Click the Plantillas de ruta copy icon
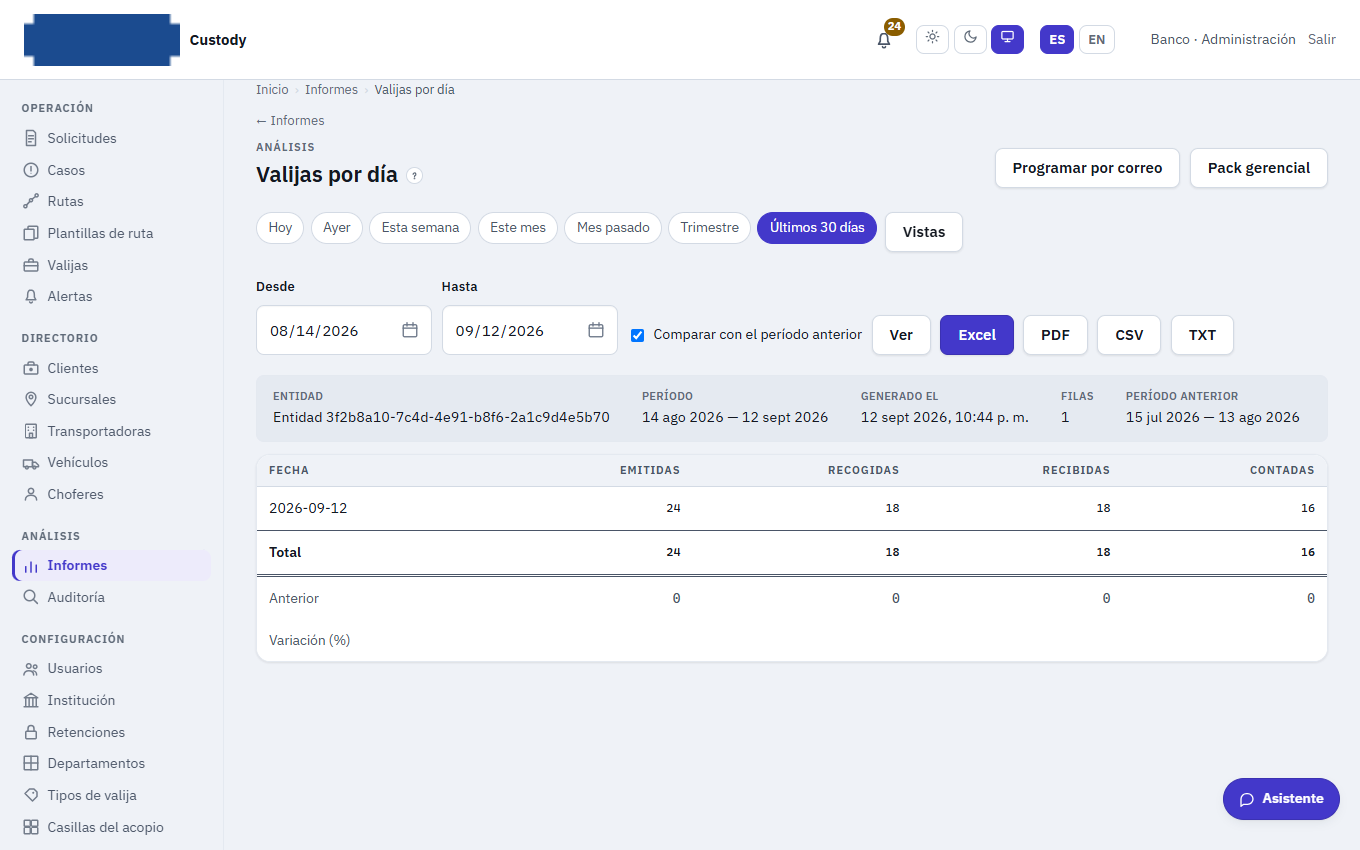Screen dimensions: 1360x850 click(30, 233)
